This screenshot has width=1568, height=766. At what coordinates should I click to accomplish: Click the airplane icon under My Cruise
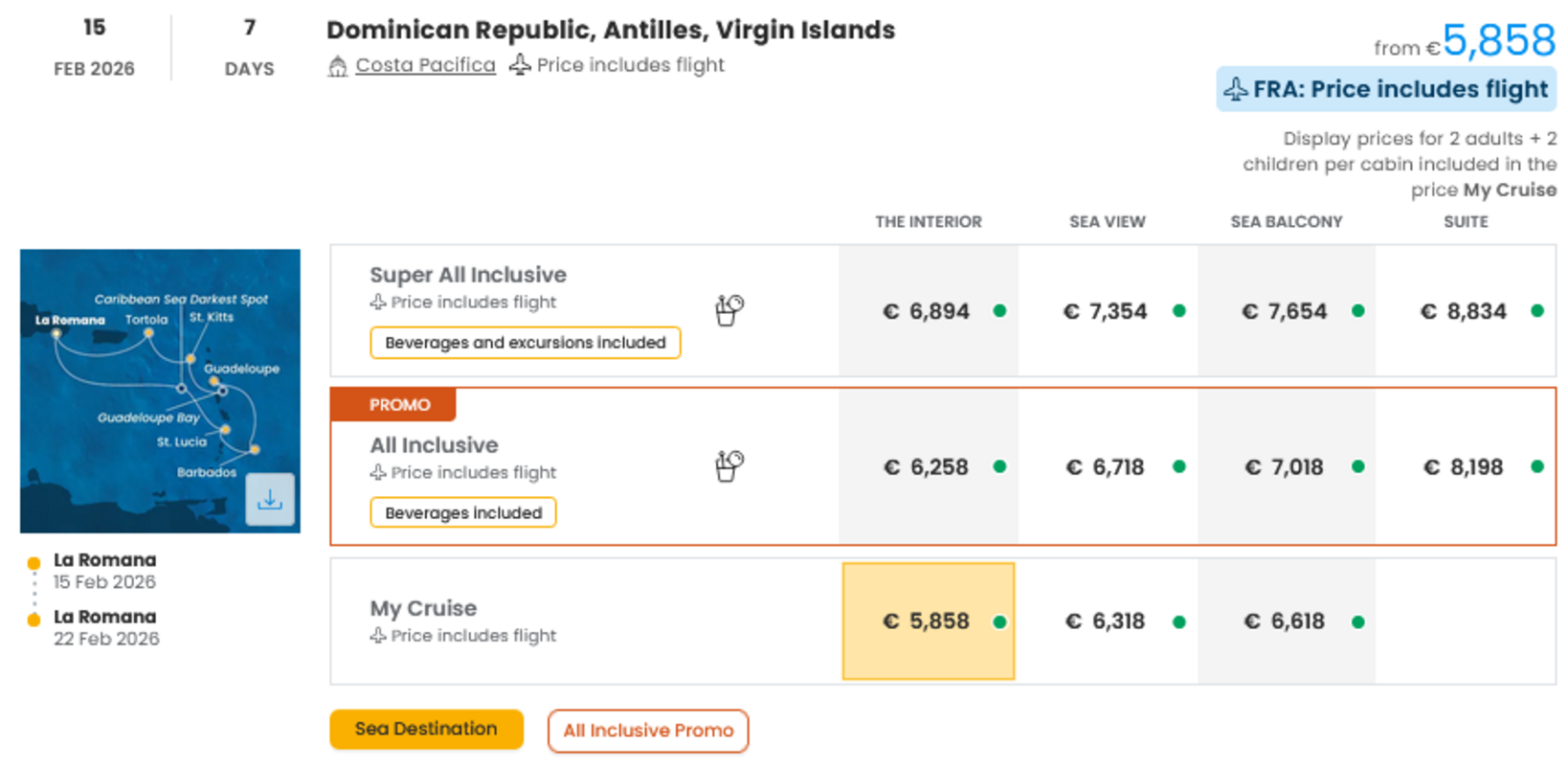point(378,636)
